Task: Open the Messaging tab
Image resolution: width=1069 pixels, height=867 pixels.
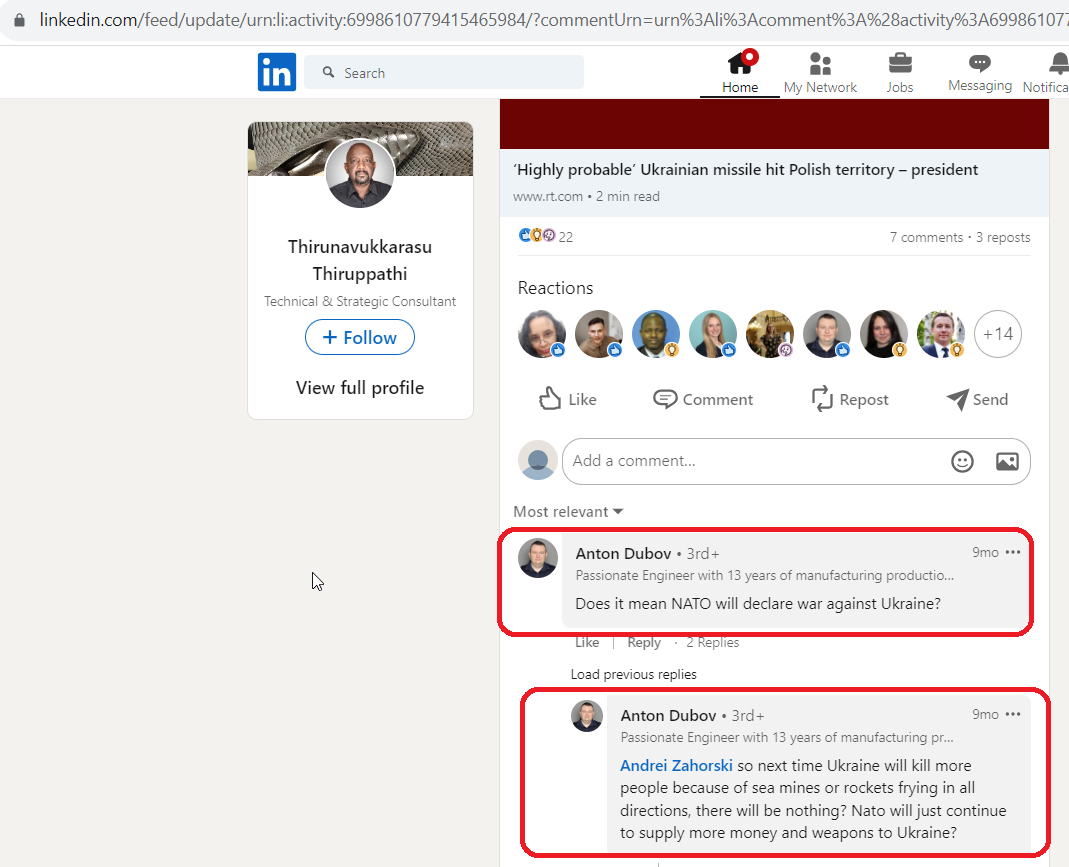Action: [x=980, y=72]
